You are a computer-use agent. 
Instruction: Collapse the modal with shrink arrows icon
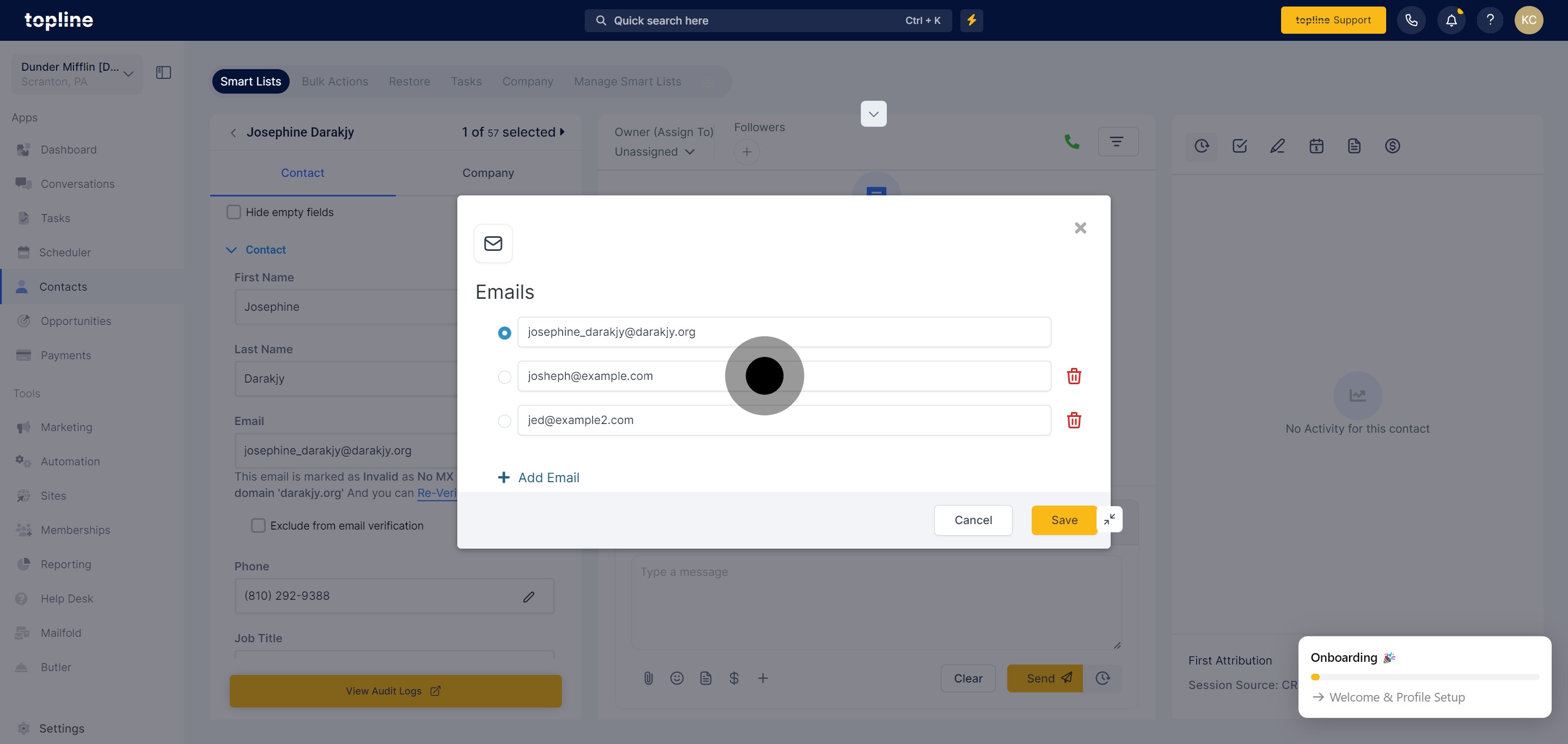[x=1110, y=520]
